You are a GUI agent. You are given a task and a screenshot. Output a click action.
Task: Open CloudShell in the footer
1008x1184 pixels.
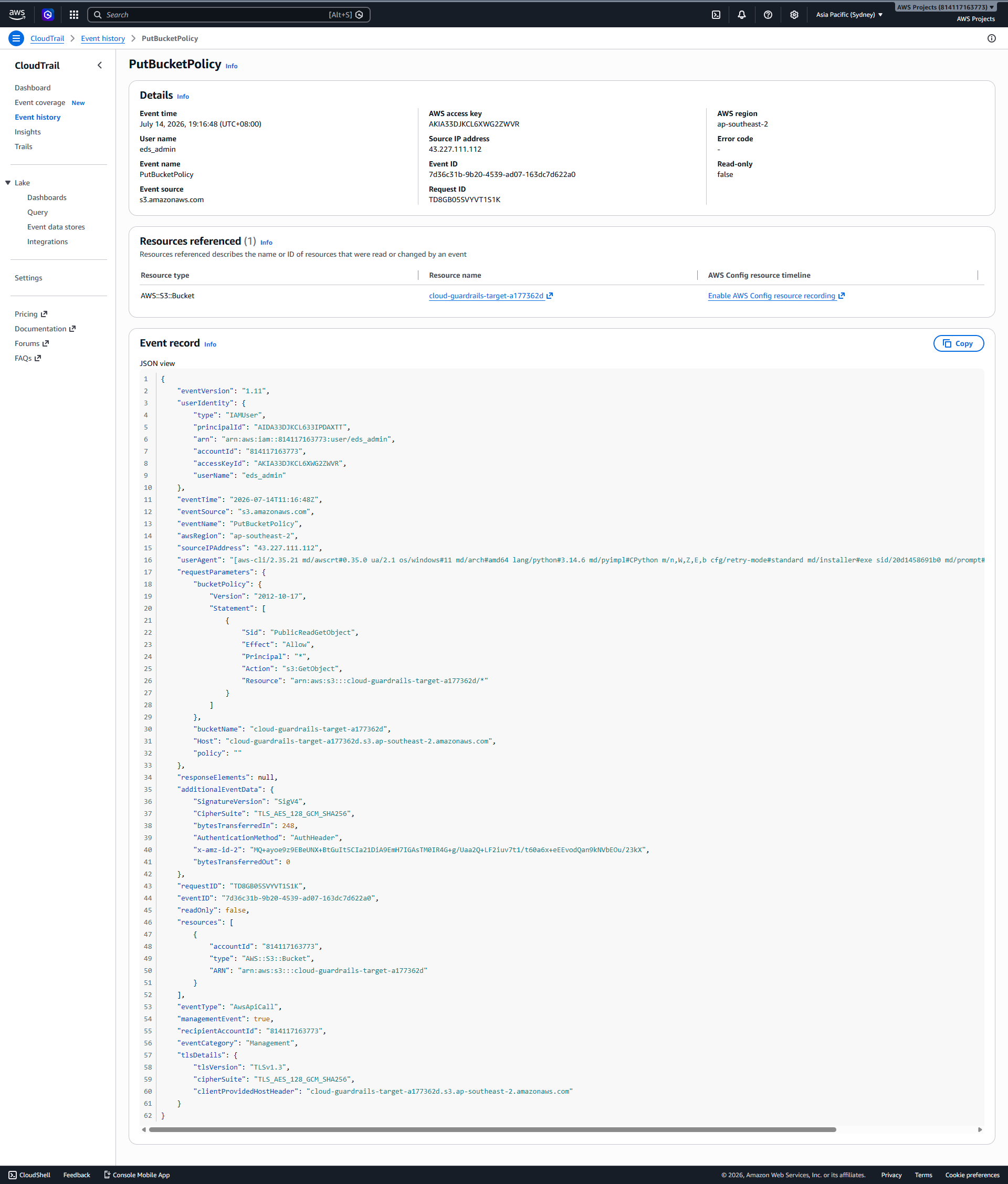(30, 1175)
